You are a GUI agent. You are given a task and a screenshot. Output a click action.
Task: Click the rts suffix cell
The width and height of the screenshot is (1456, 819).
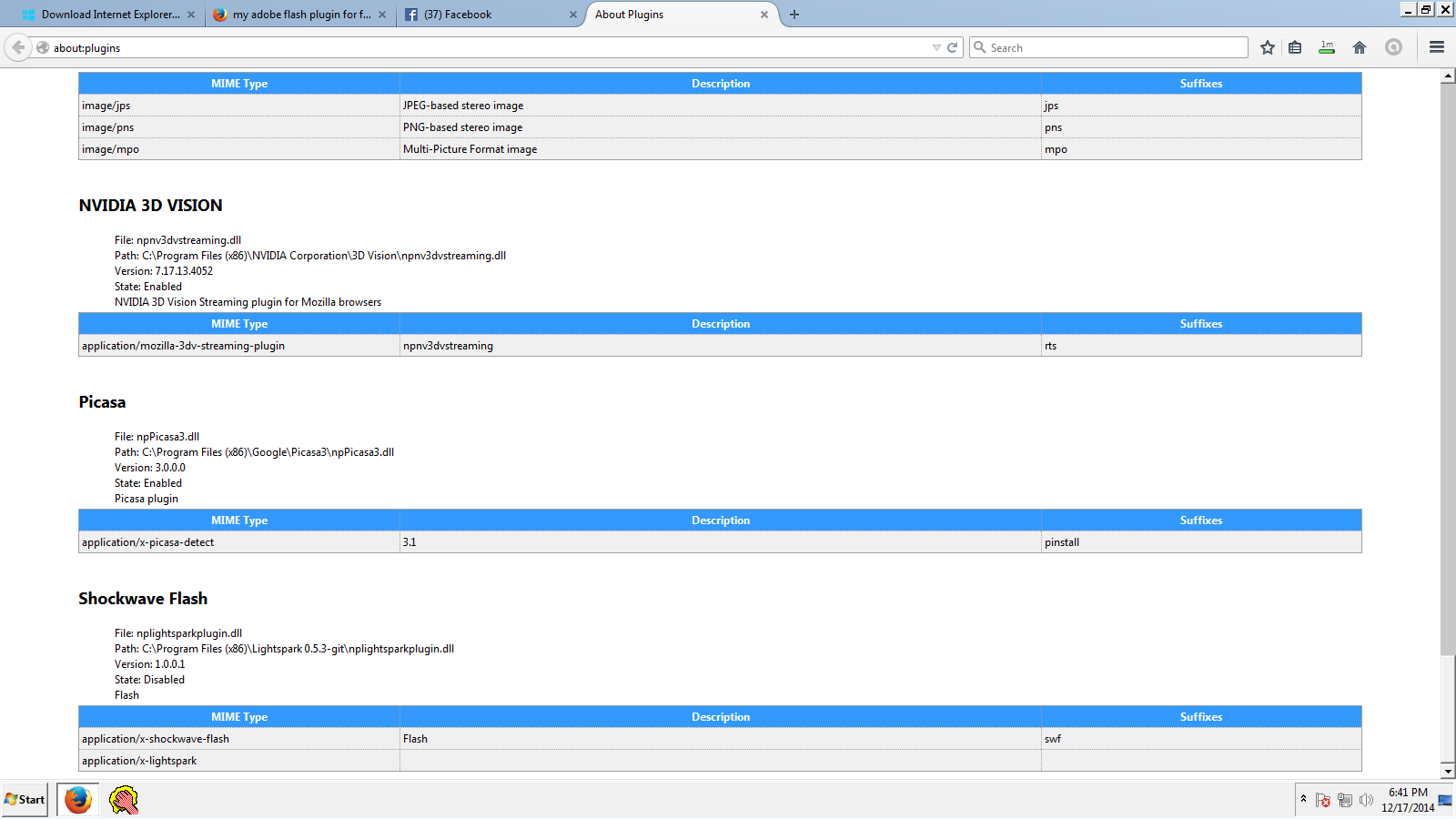tap(1201, 346)
